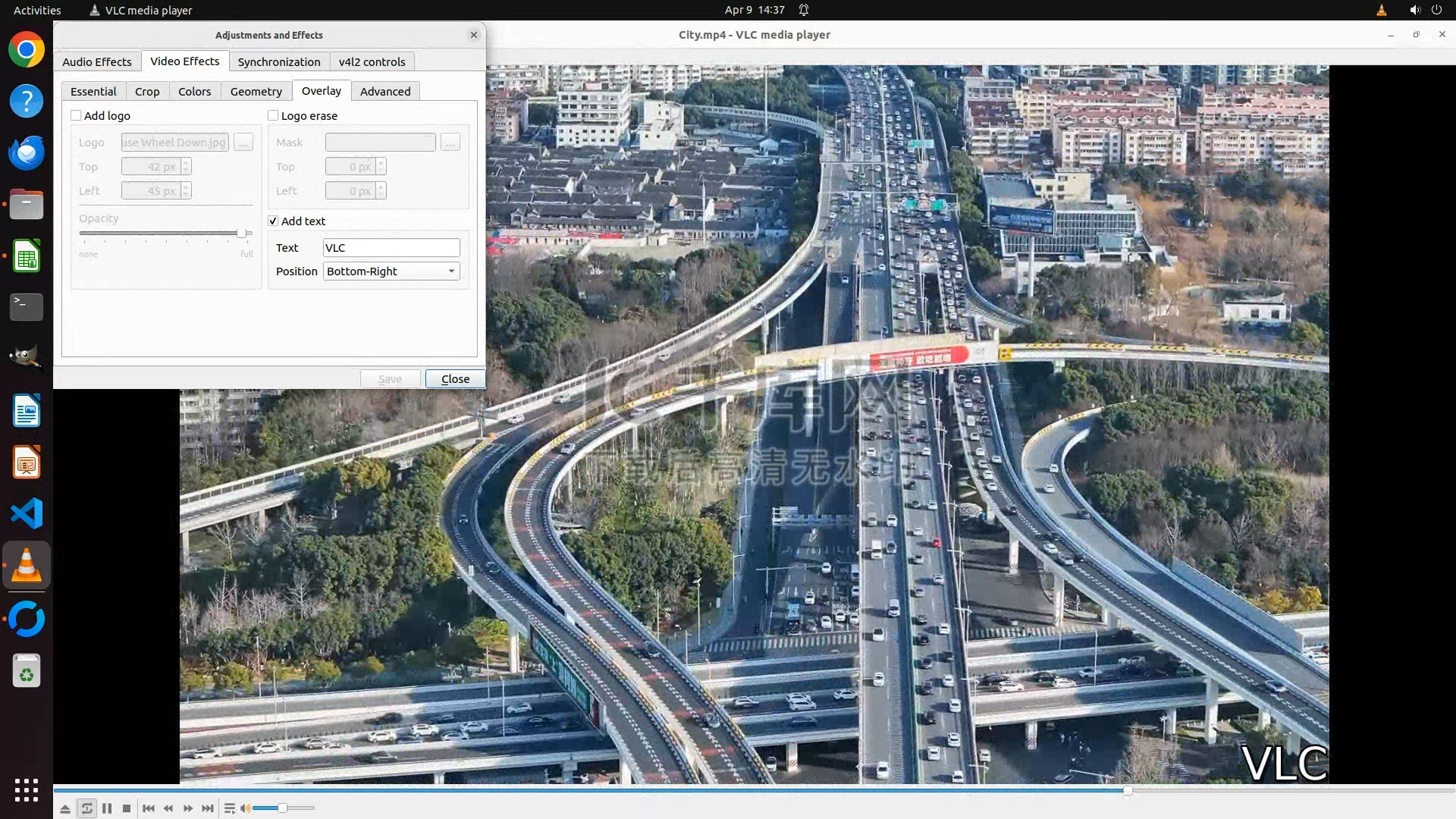Enable the Logo erase checkbox
Viewport: 1456px width, 819px height.
[273, 115]
